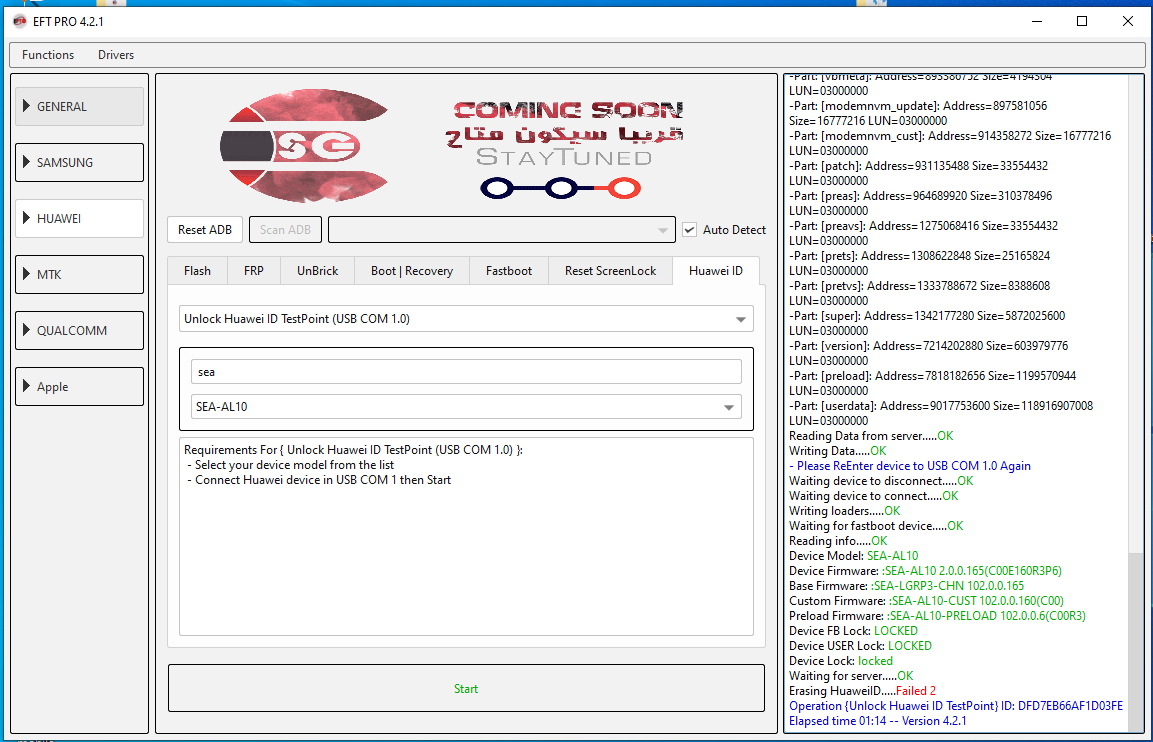
Task: Switch to the FRP tab
Action: (x=254, y=271)
